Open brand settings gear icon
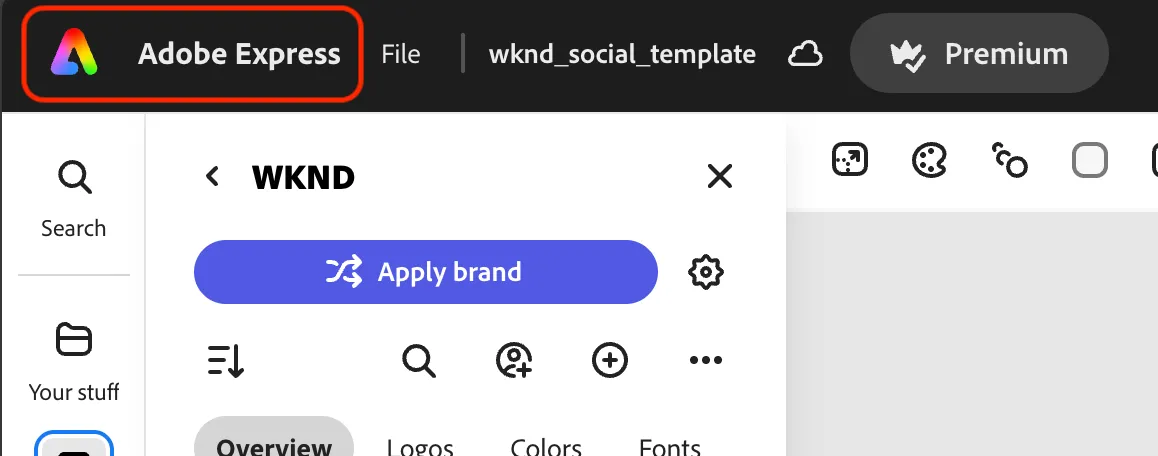Image resolution: width=1158 pixels, height=456 pixels. [x=705, y=272]
